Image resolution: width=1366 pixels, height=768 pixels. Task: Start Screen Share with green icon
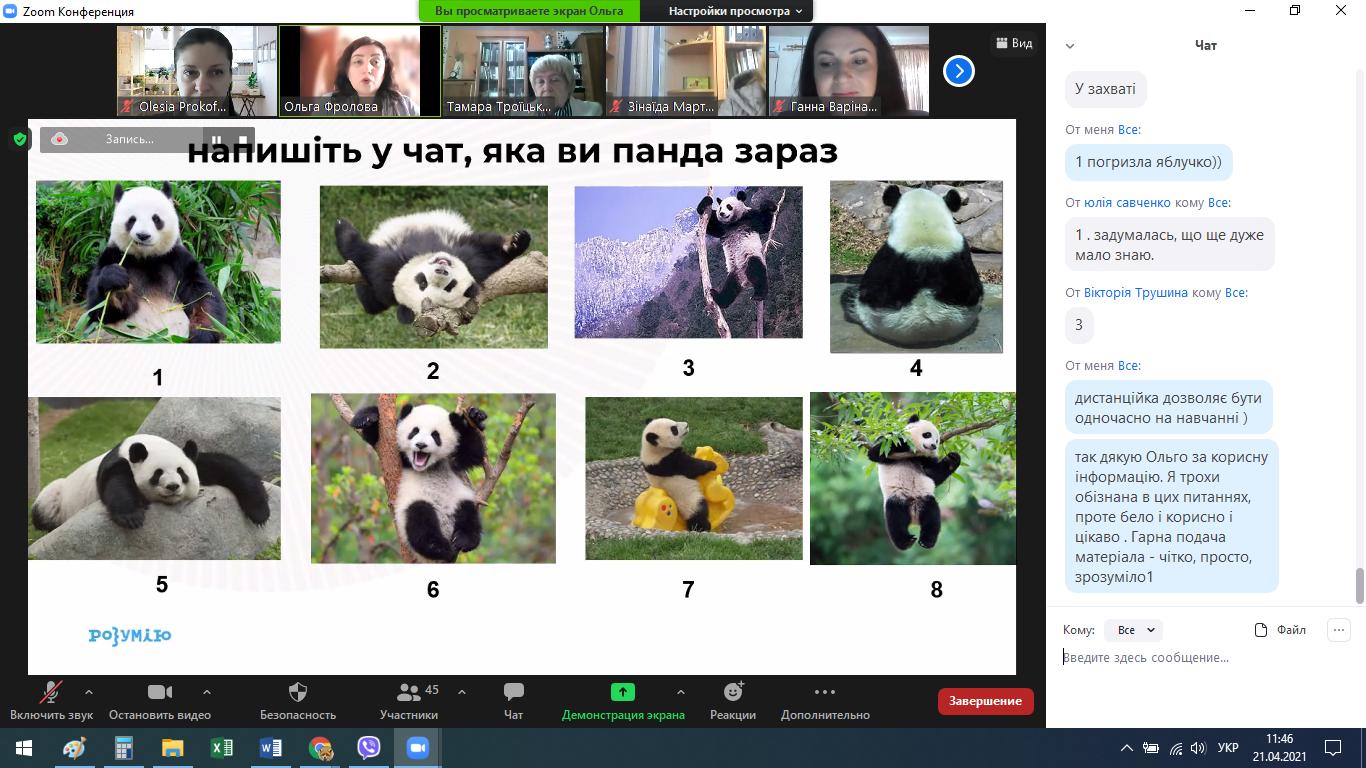[623, 692]
